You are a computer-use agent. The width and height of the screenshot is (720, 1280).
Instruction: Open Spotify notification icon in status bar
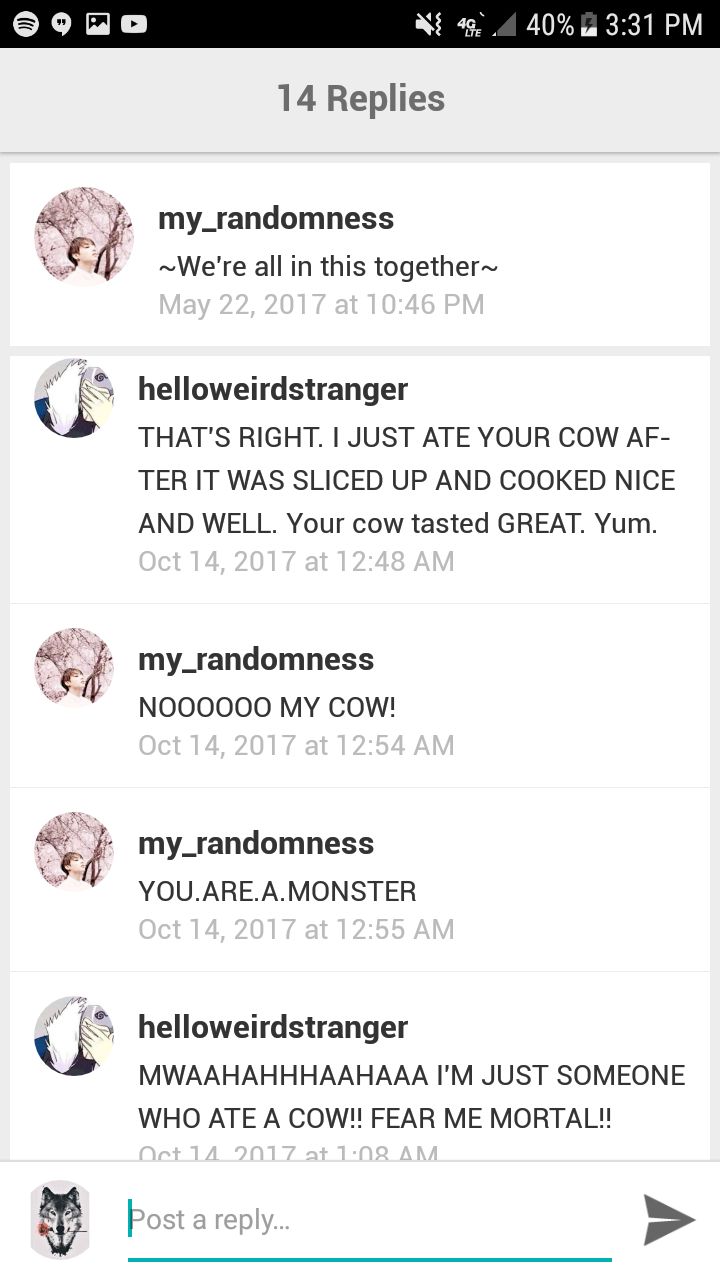click(25, 23)
